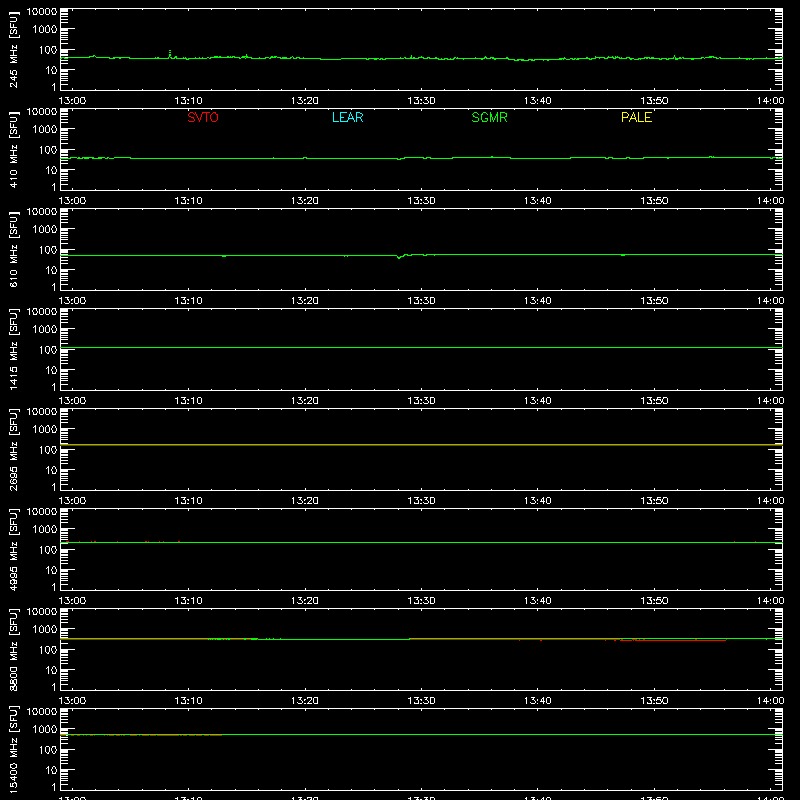Screen dimensions: 800x800
Task: Click the 13:00 label under the 2695 MHz plot
Action: tap(72, 501)
